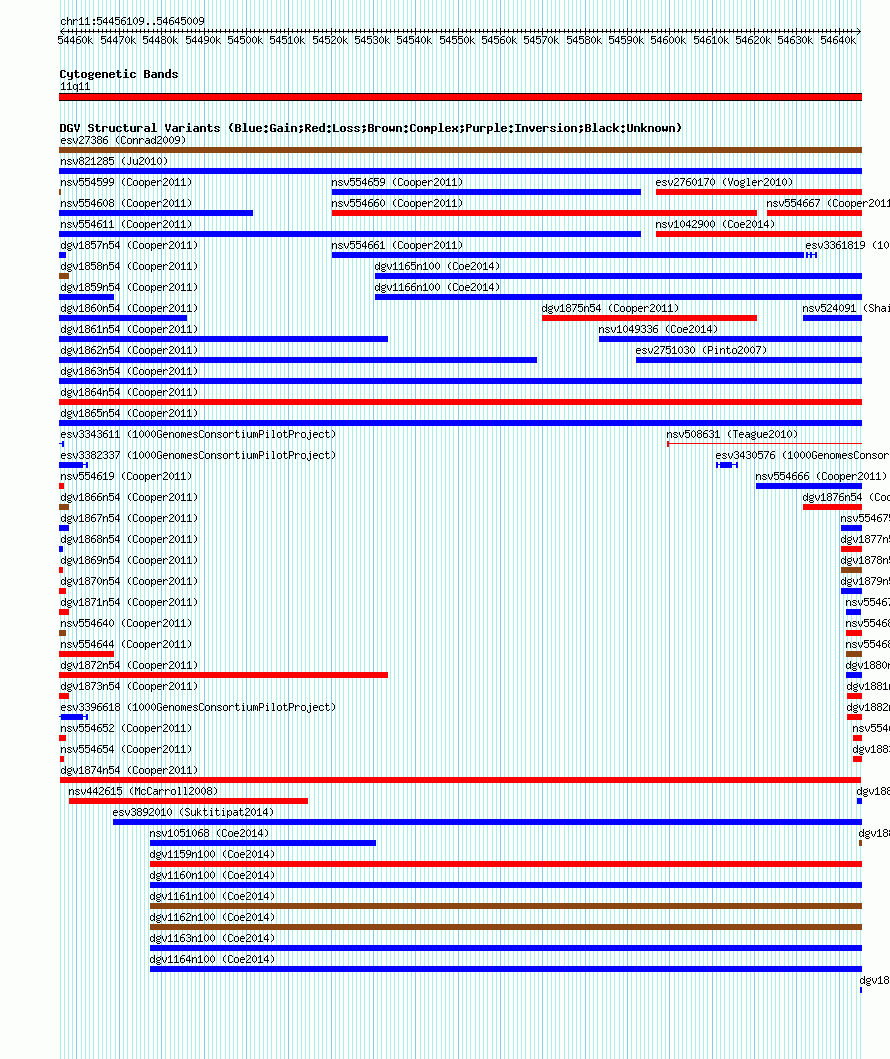Open the esv2760170 (Vogler2010) variant
The image size is (890, 1059).
[x=724, y=182]
